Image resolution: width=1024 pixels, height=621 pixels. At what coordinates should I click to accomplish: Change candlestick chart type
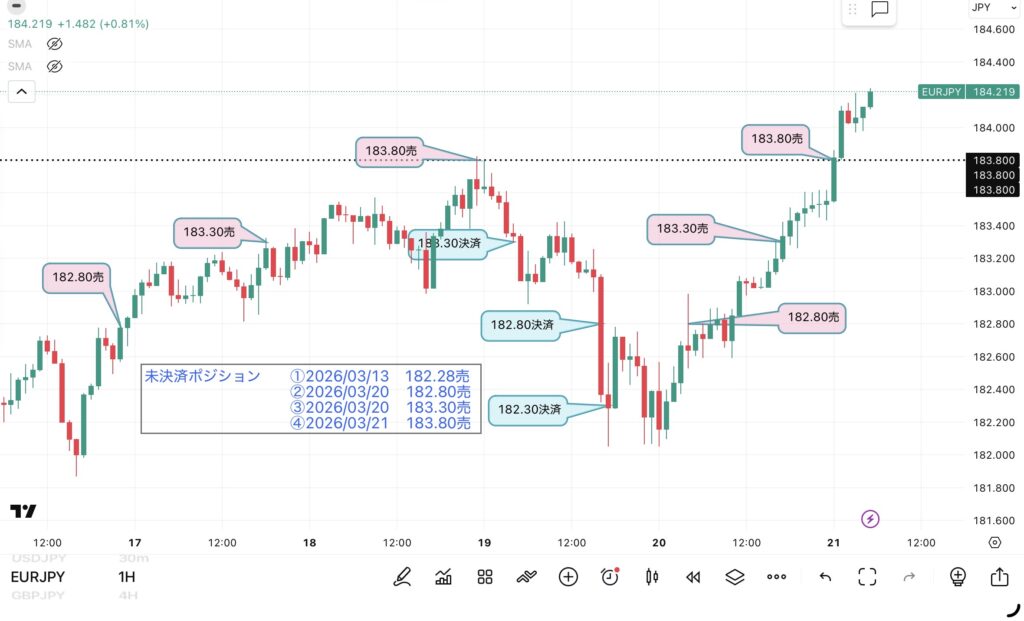[x=652, y=576]
